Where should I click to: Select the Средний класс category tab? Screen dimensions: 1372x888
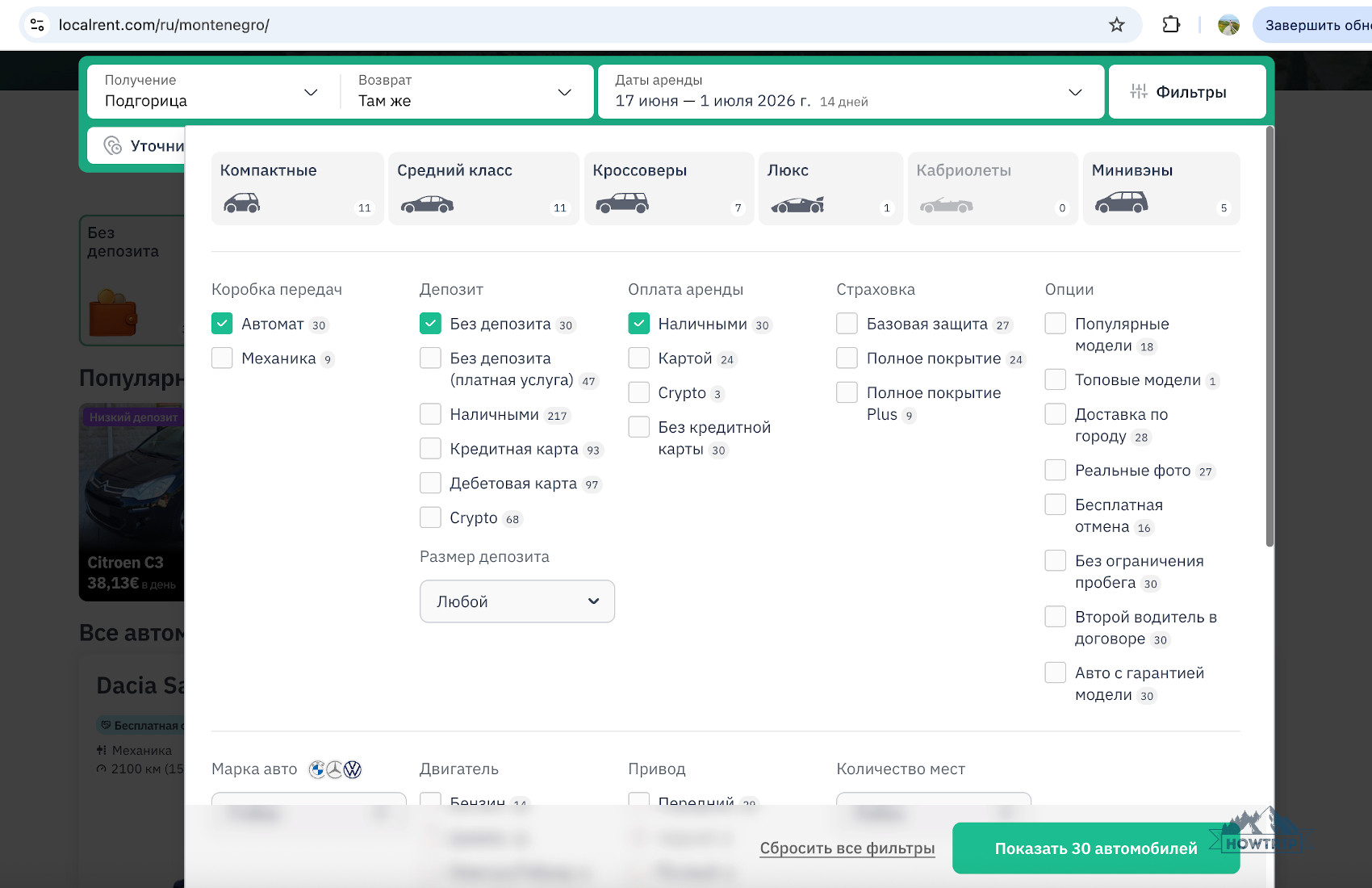tap(483, 188)
